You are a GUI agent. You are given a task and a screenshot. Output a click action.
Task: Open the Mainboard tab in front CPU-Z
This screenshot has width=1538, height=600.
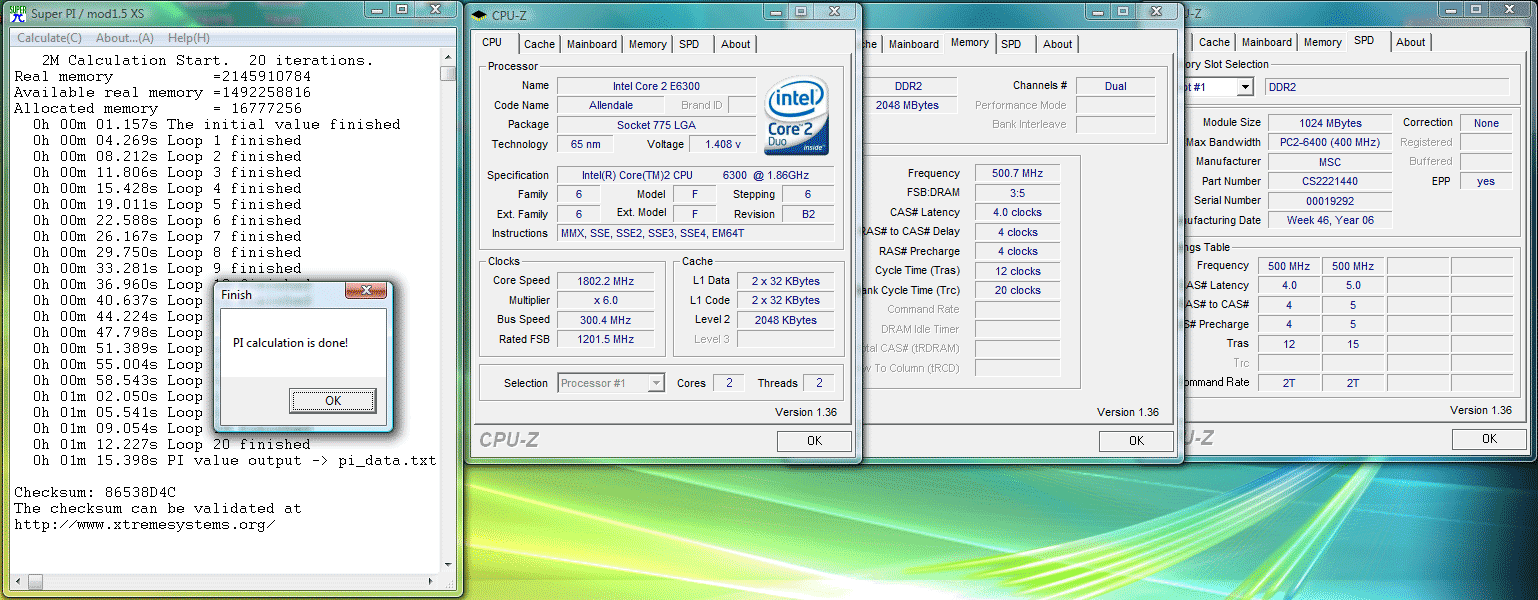pyautogui.click(x=592, y=44)
